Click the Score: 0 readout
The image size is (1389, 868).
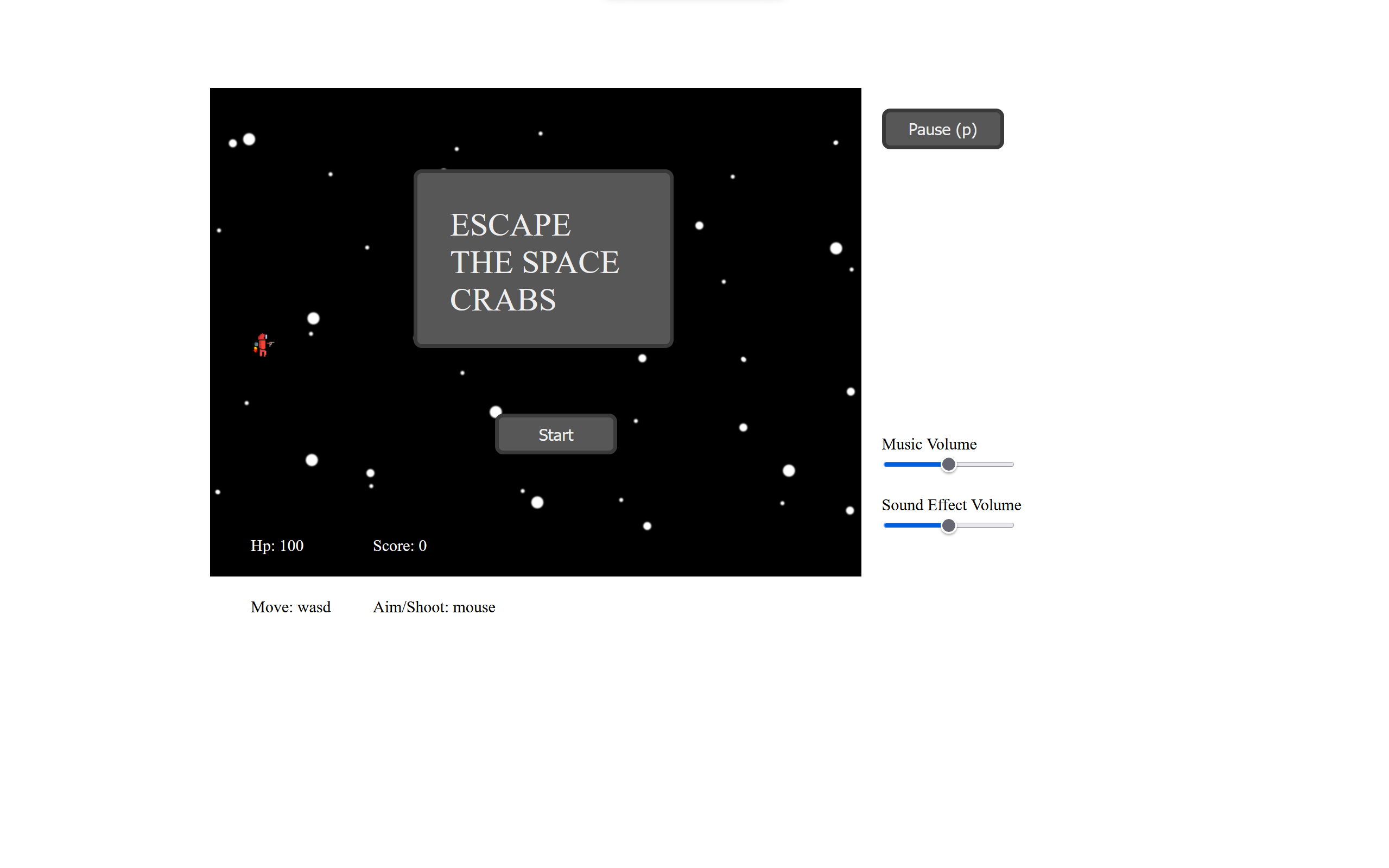399,546
